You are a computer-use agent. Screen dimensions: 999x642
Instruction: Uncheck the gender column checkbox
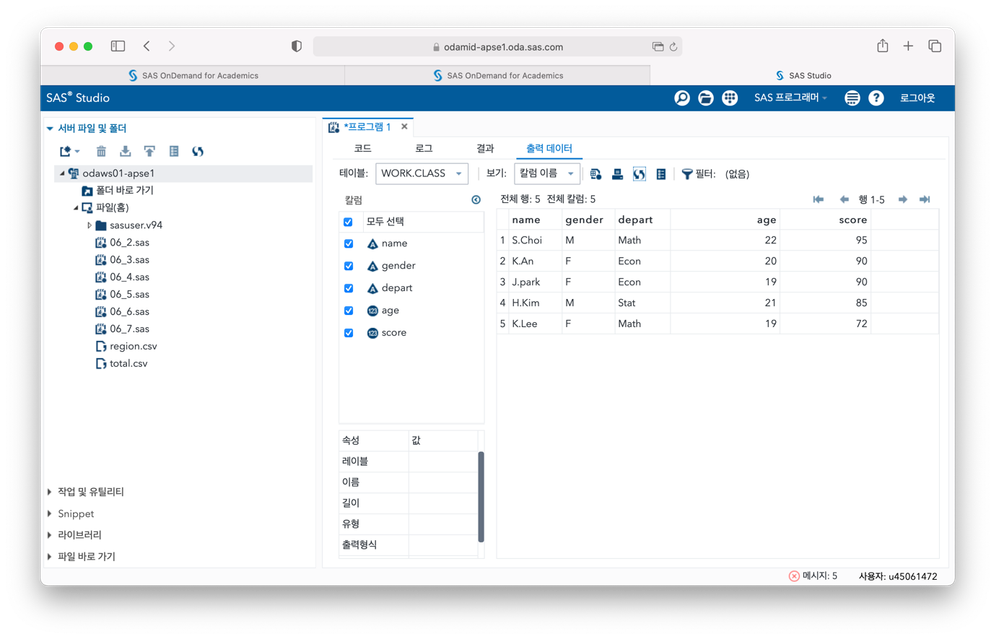349,266
